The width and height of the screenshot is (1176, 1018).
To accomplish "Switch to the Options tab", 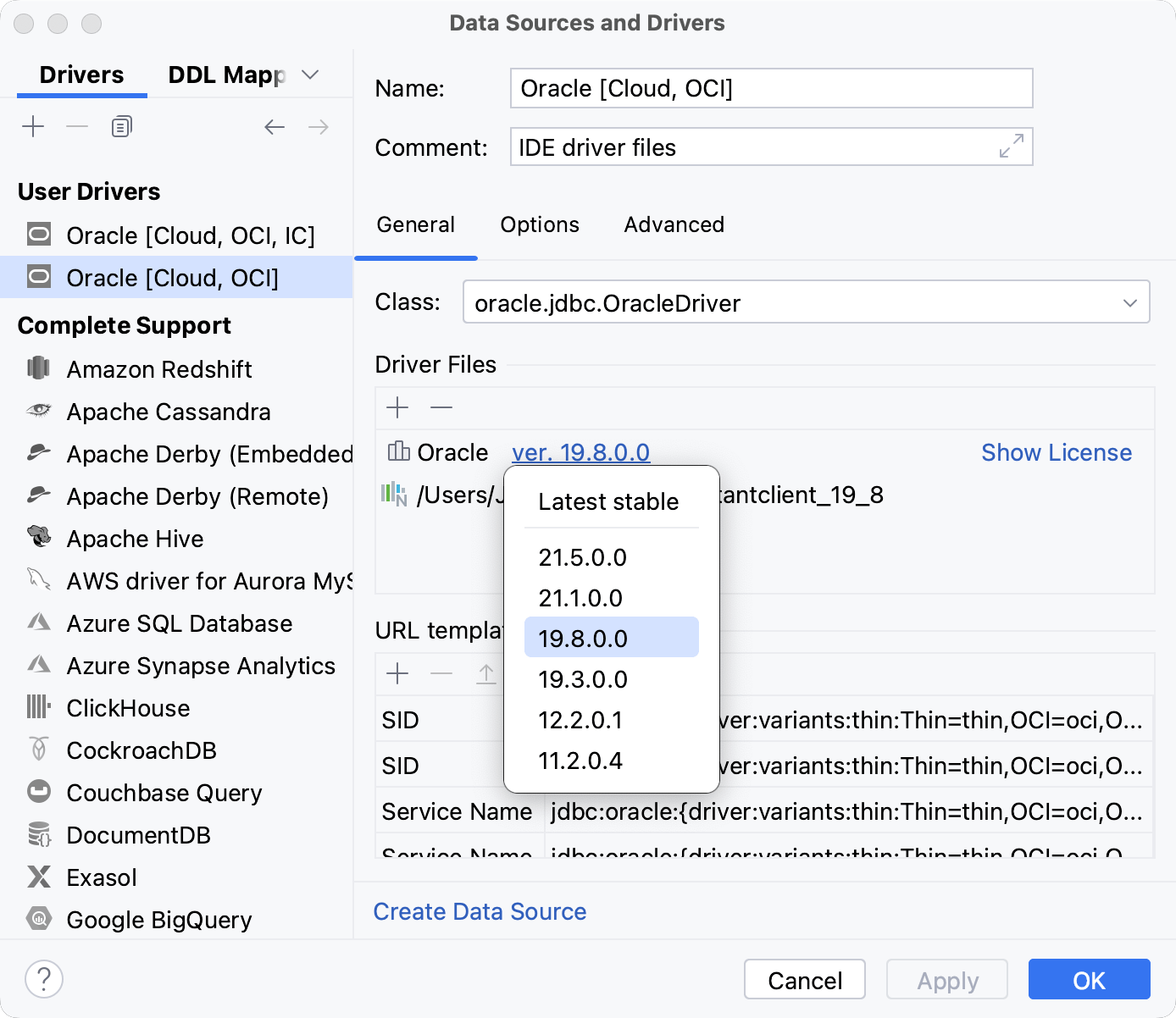I will pos(539,224).
